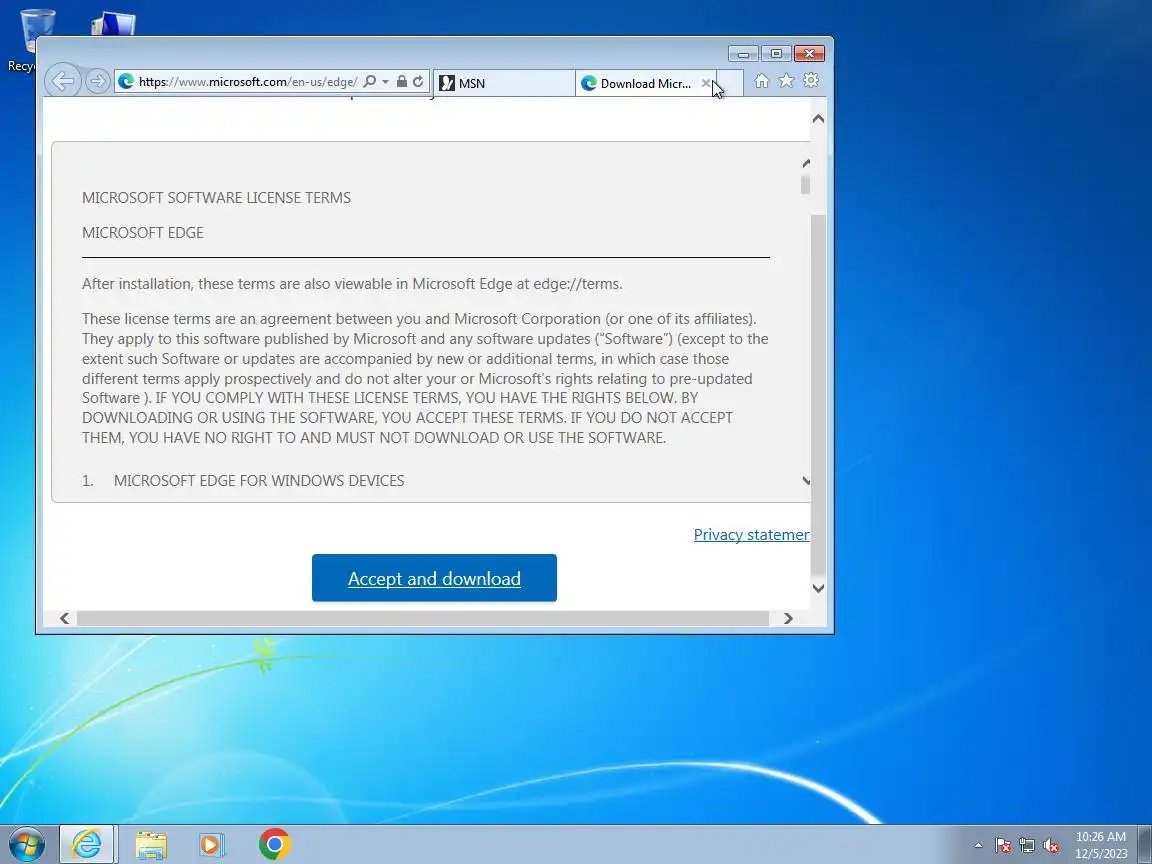Open the Privacy statement link
Viewport: 1152px width, 864px height.
tap(752, 535)
